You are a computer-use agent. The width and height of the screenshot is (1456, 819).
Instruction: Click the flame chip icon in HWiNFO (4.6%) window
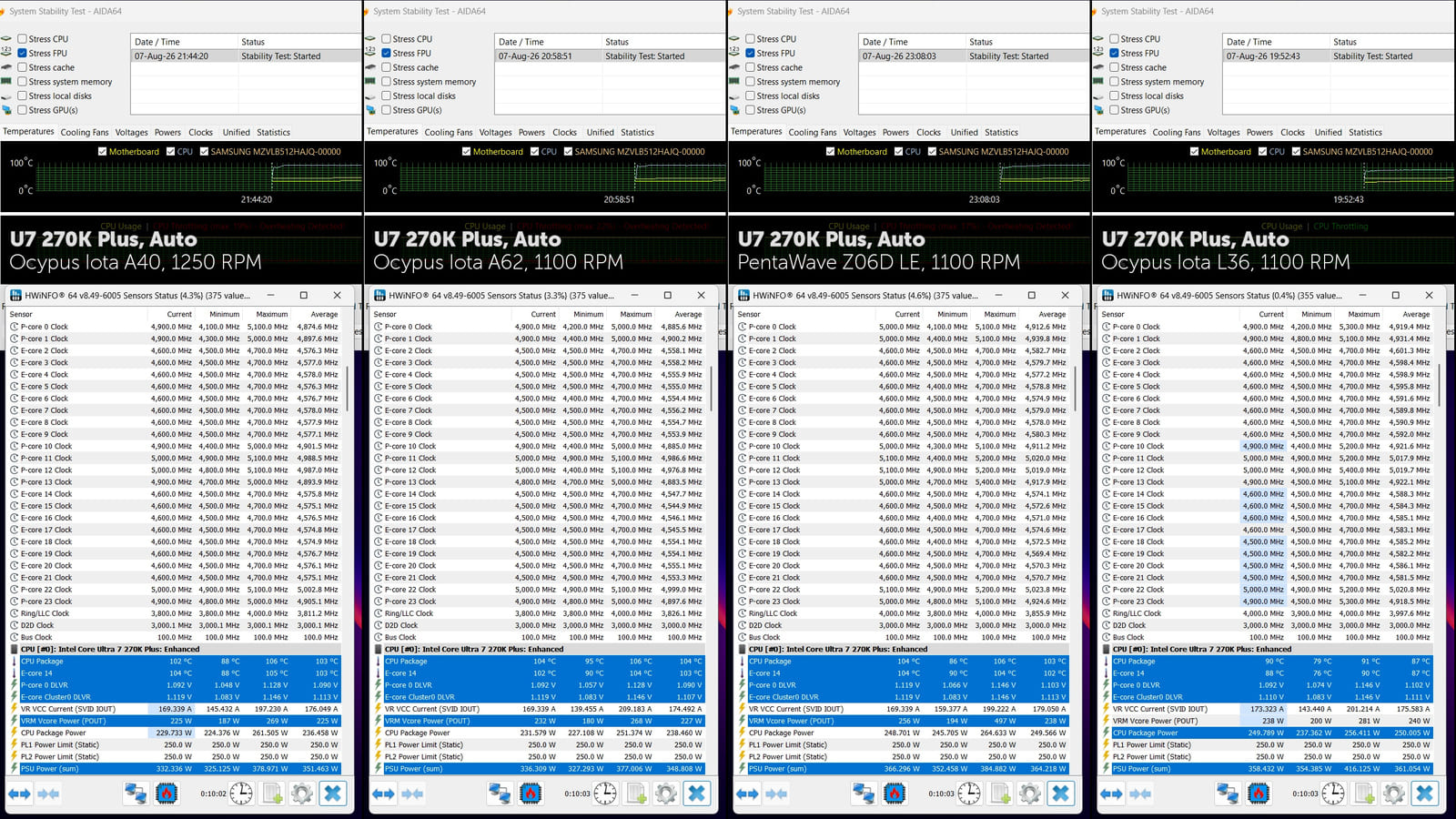click(x=894, y=794)
